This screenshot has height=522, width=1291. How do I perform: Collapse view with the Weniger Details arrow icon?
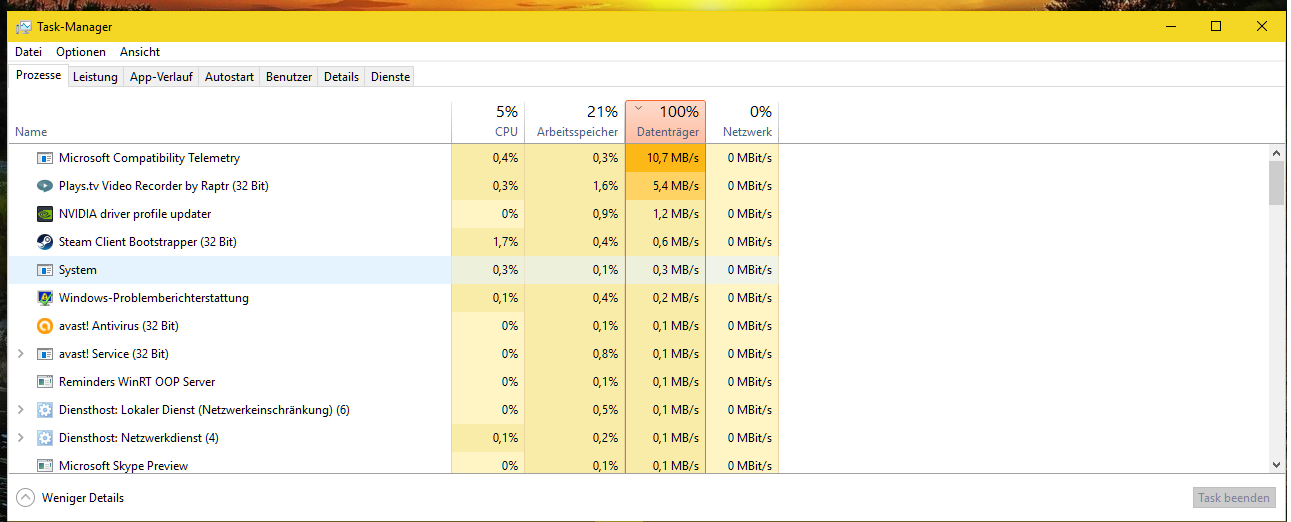point(26,497)
